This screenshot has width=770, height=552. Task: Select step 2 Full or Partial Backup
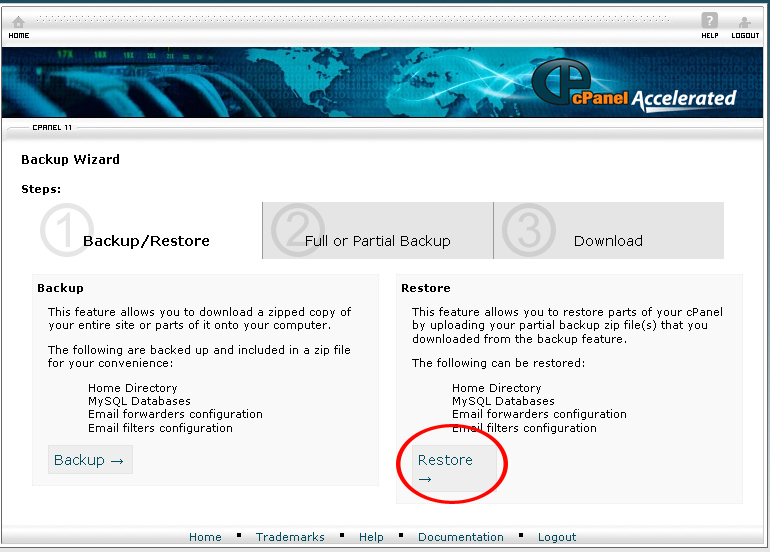[x=378, y=230]
